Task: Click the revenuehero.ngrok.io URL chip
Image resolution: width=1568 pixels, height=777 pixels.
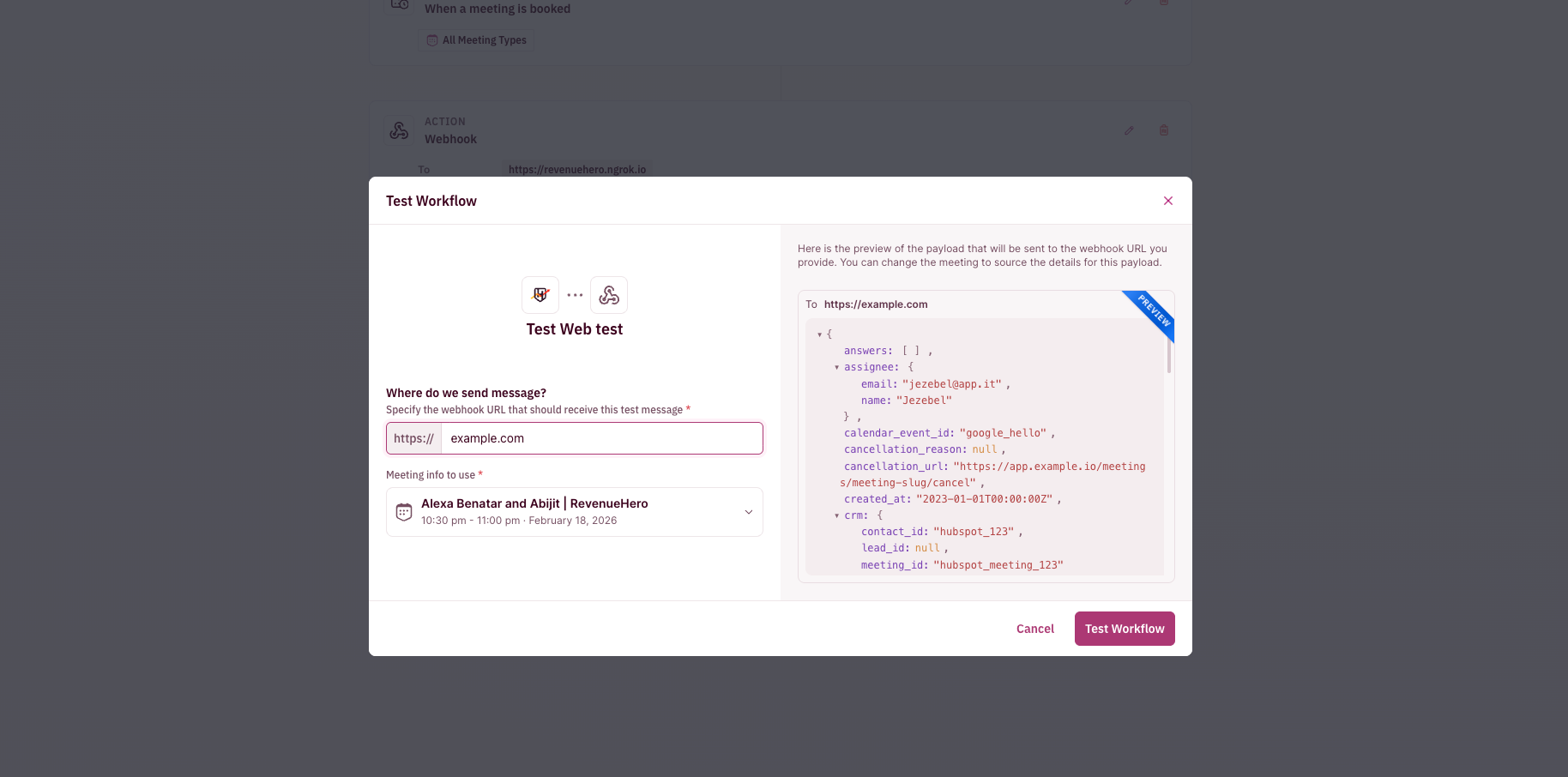Action: pos(577,170)
